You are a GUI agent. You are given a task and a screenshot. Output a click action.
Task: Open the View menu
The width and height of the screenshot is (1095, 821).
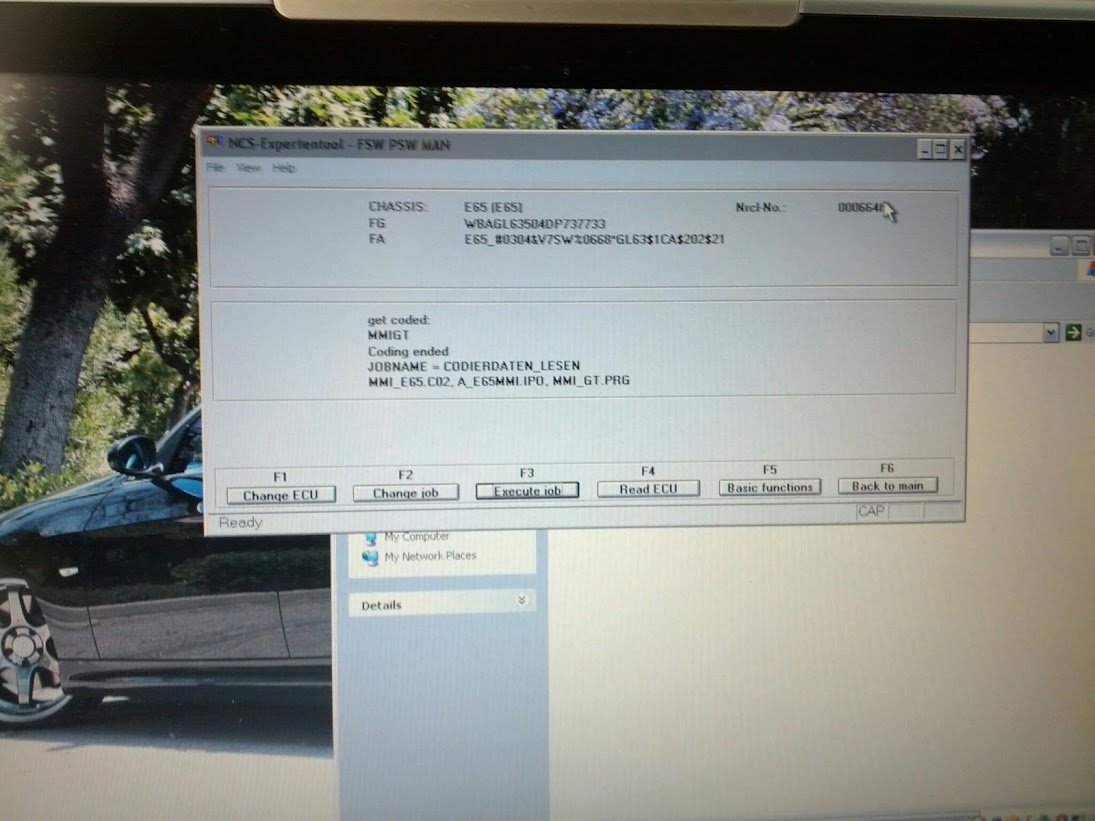click(x=248, y=168)
